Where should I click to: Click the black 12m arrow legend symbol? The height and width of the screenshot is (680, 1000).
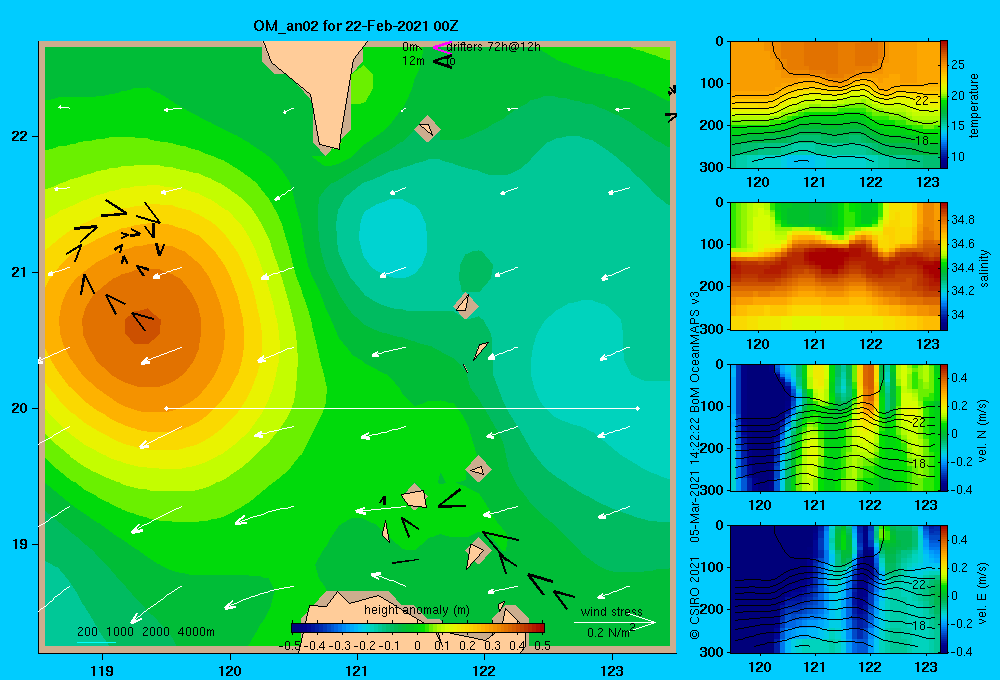coord(443,61)
